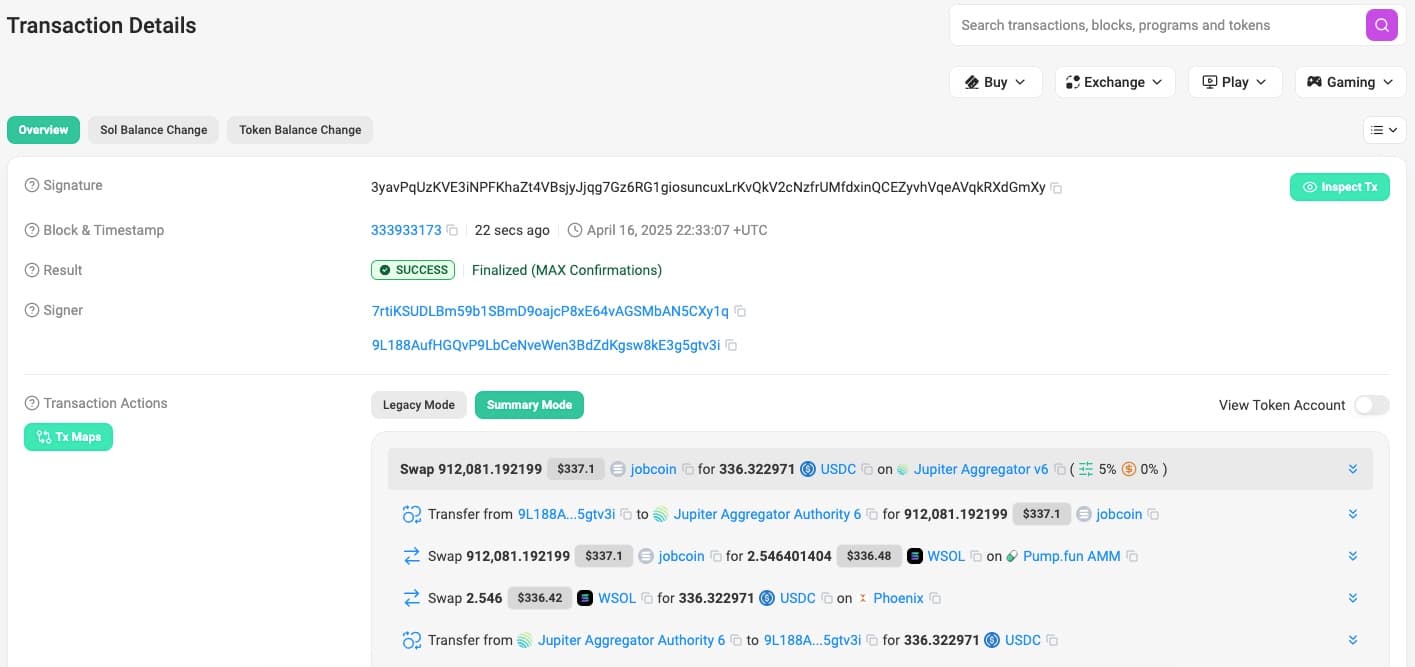Viewport: 1415px width, 667px height.
Task: Click 'Finalized (MAX Confirmations)' text
Action: click(567, 270)
